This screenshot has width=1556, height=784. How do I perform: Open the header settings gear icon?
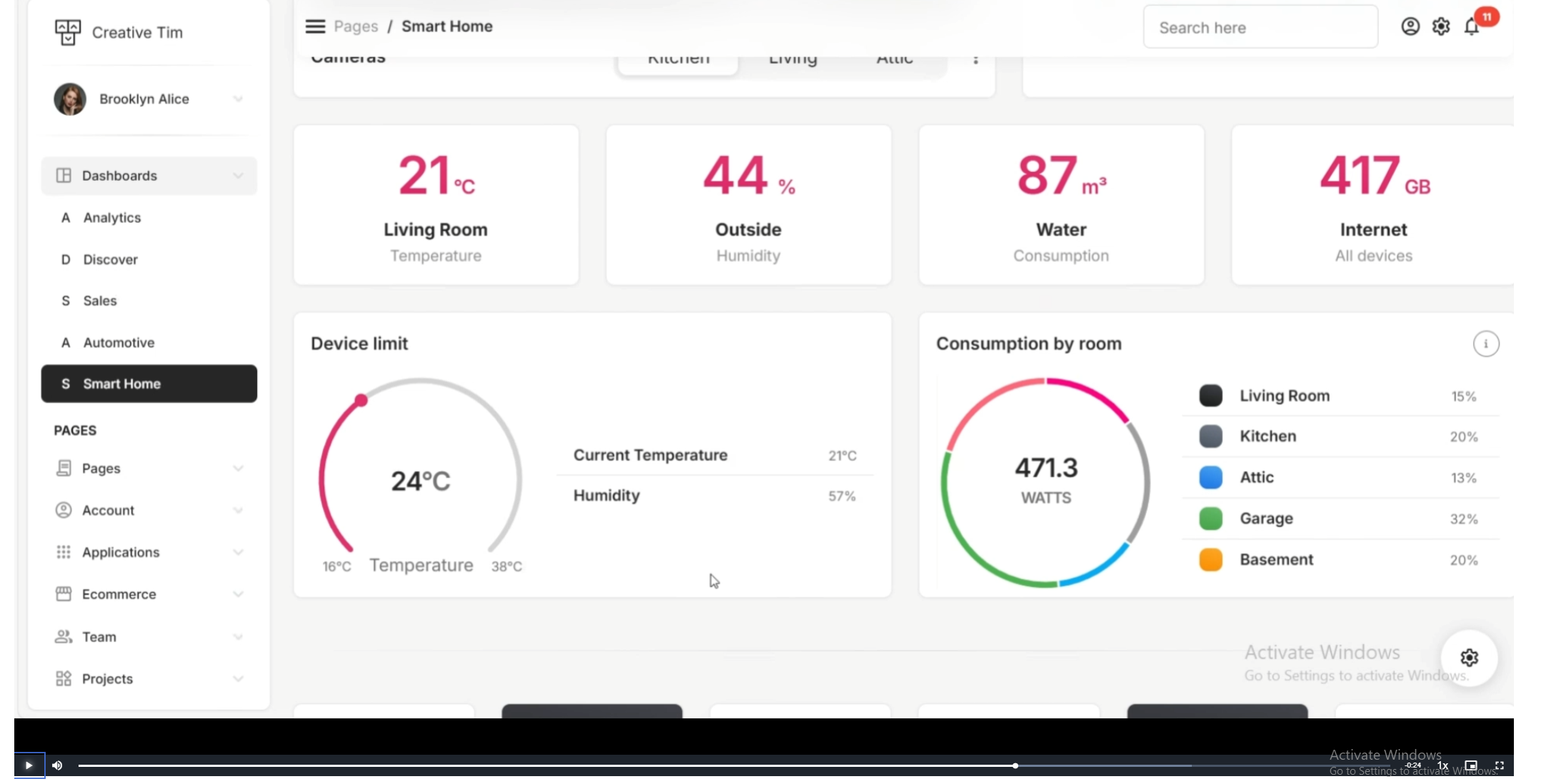1440,26
